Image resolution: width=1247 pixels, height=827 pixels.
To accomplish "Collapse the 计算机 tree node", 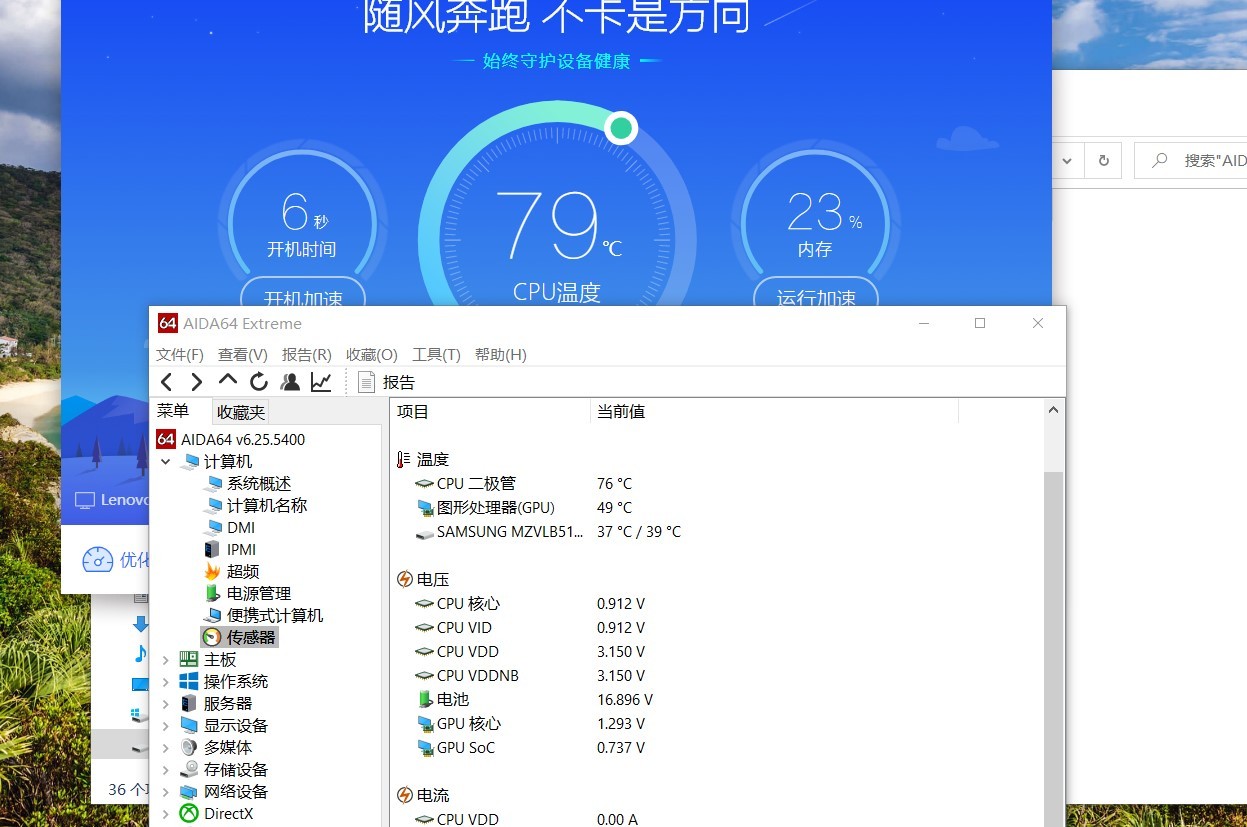I will tap(166, 462).
